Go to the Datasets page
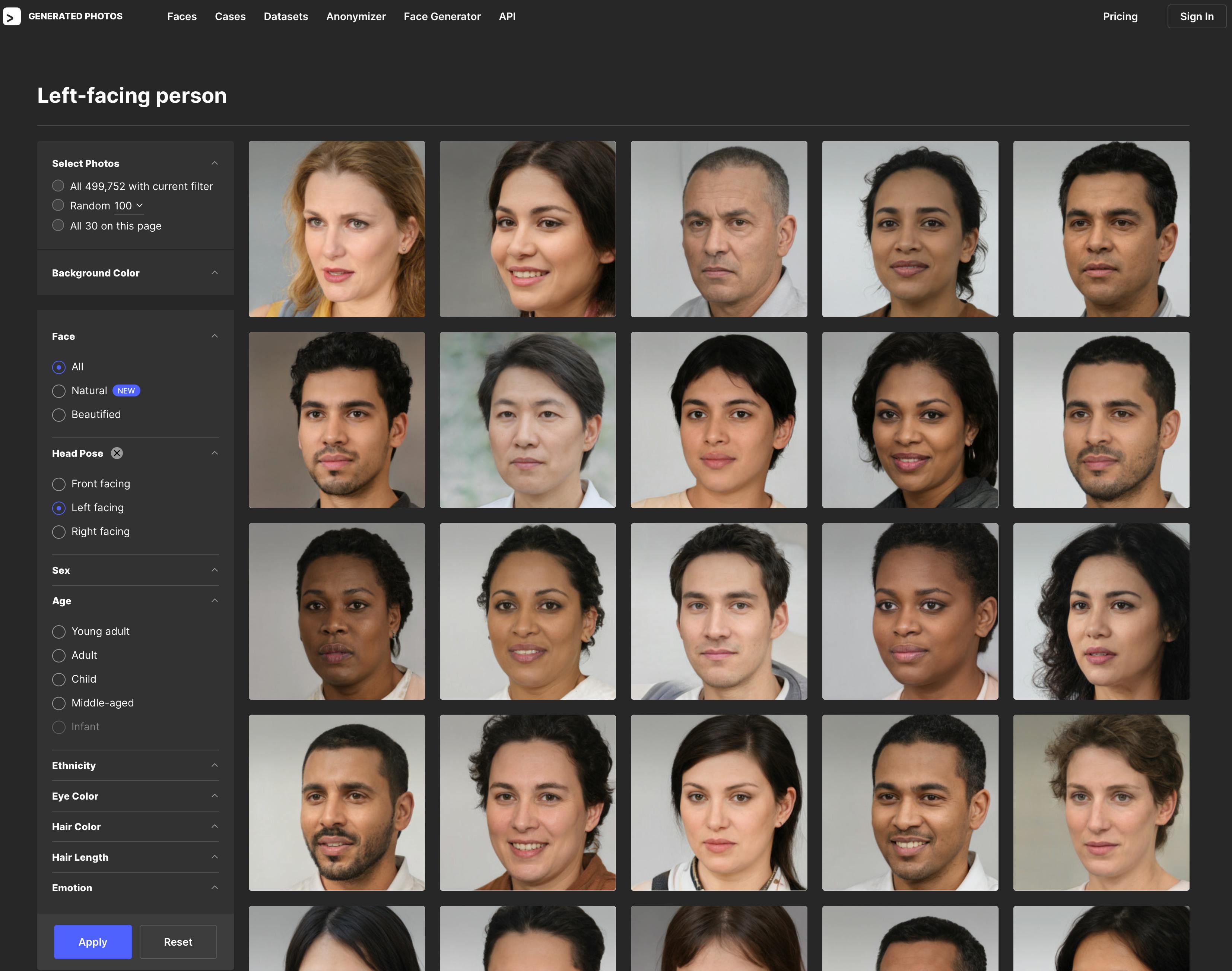The width and height of the screenshot is (1232, 971). [x=285, y=16]
